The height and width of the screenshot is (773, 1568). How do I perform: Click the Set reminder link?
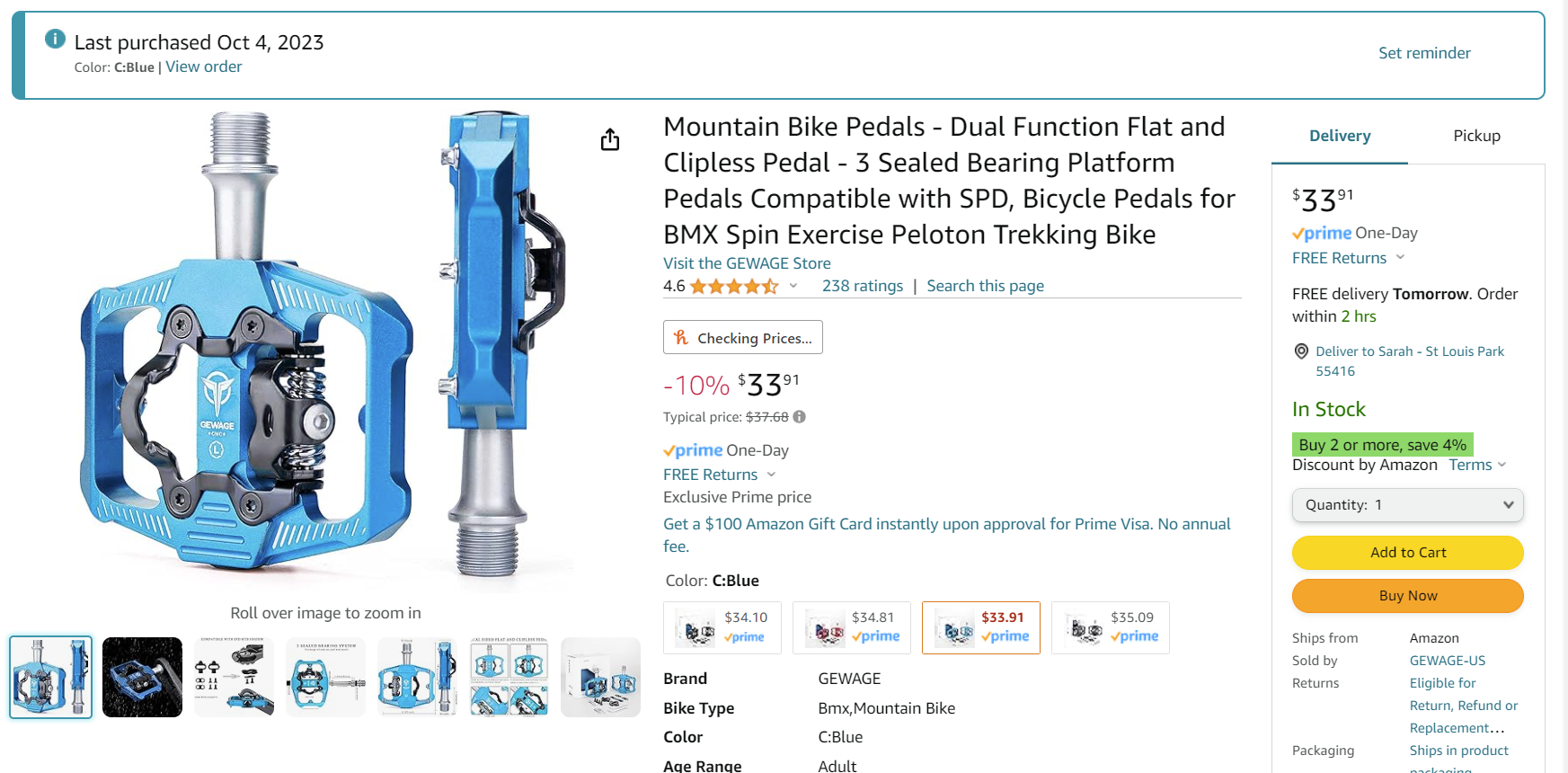1424,53
